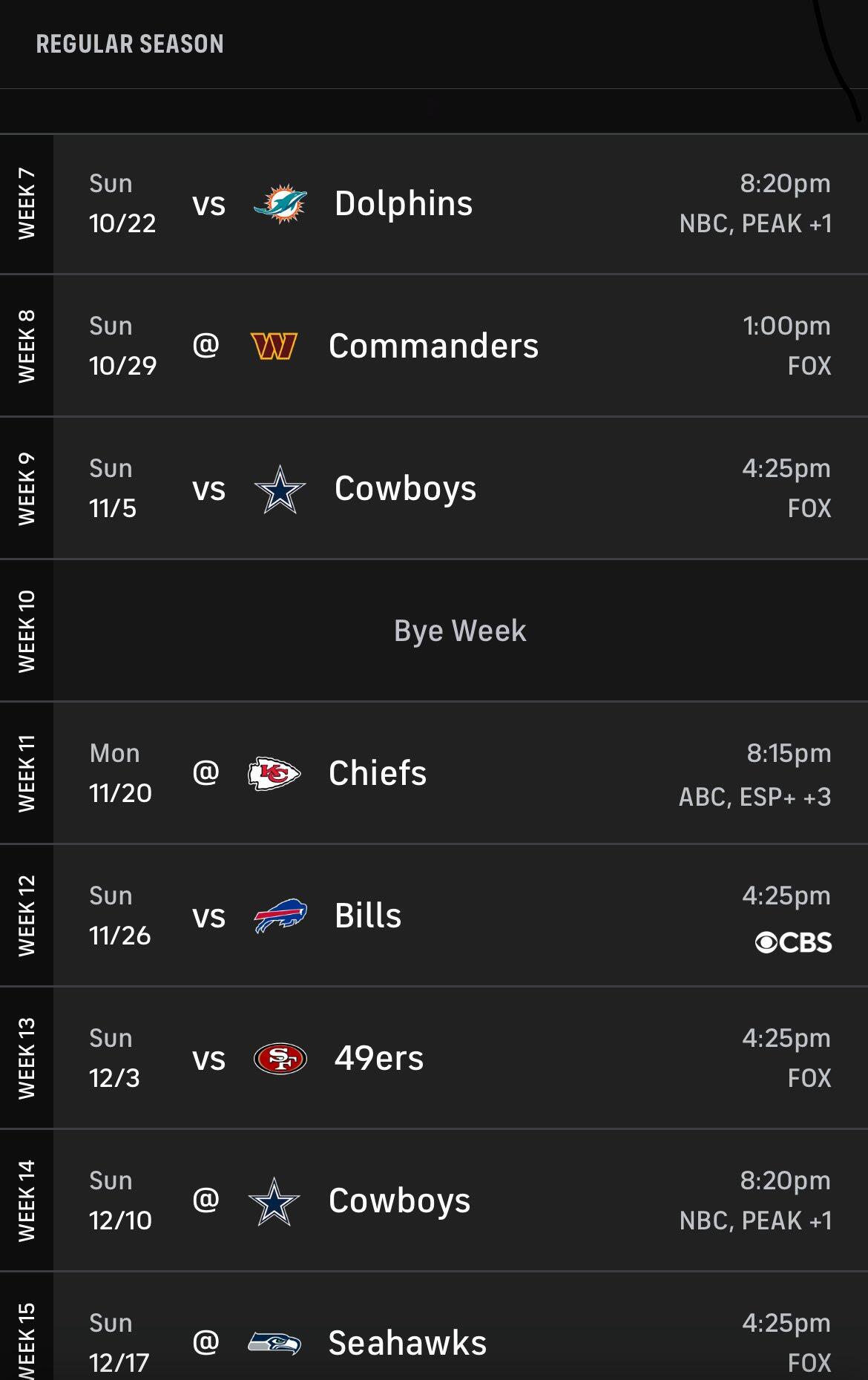Select the Chiefs team name
Screen dimensions: 868x1380
(378, 774)
